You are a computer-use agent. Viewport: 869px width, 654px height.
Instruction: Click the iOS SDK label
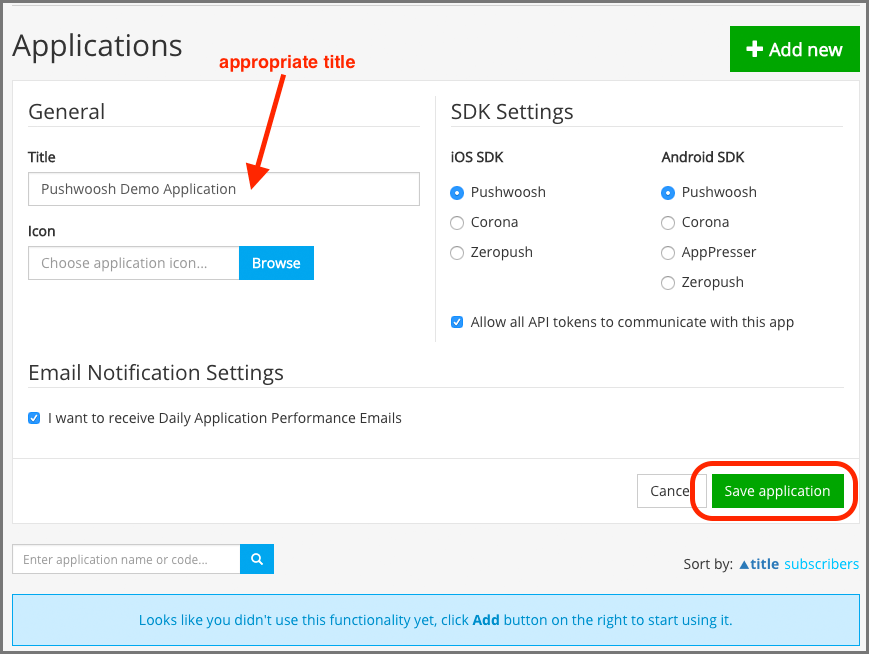pyautogui.click(x=477, y=157)
